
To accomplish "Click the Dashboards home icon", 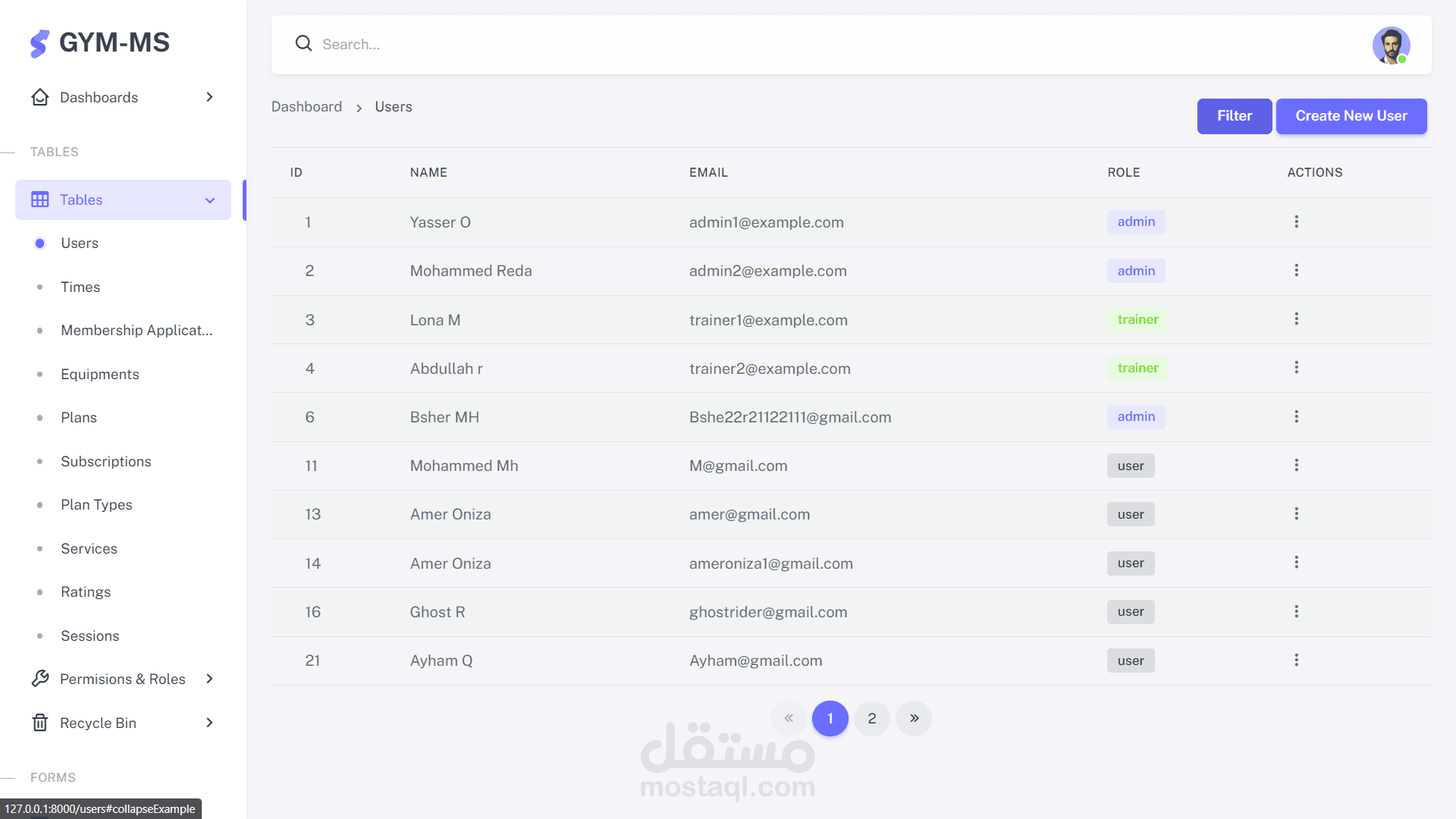I will click(x=40, y=98).
